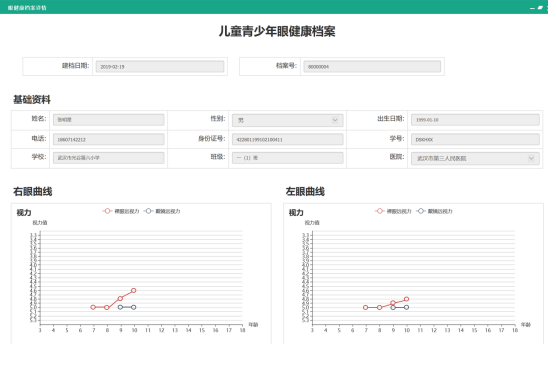Select right eye red point at age 8
Image resolution: width=557 pixels, height=367 pixels.
(107, 307)
